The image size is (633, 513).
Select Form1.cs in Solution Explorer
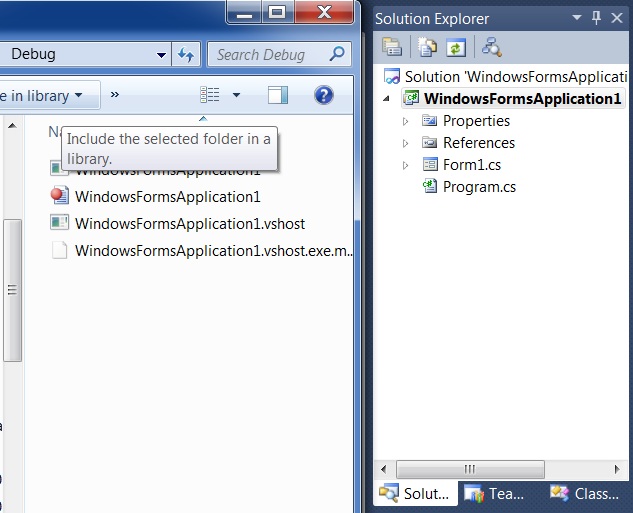472,165
